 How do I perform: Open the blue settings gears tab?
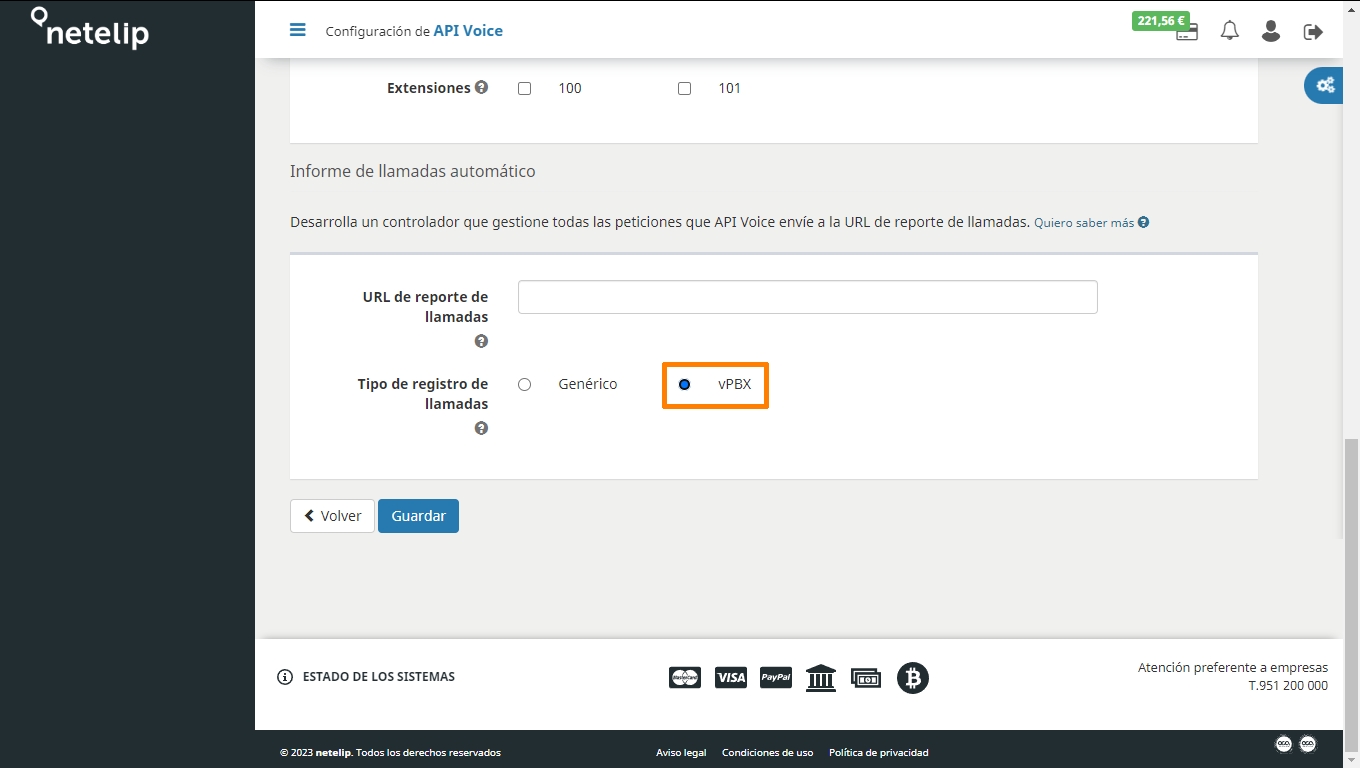[1325, 85]
